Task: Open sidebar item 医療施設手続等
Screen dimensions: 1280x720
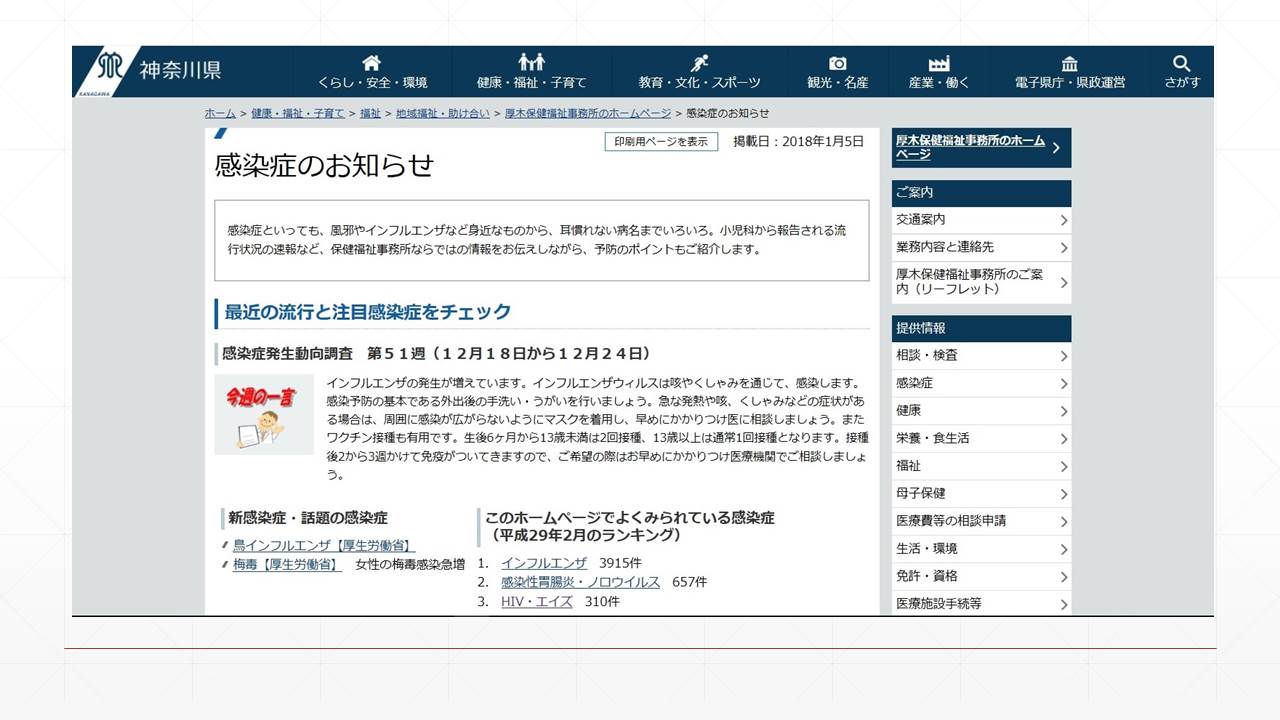Action: point(981,603)
